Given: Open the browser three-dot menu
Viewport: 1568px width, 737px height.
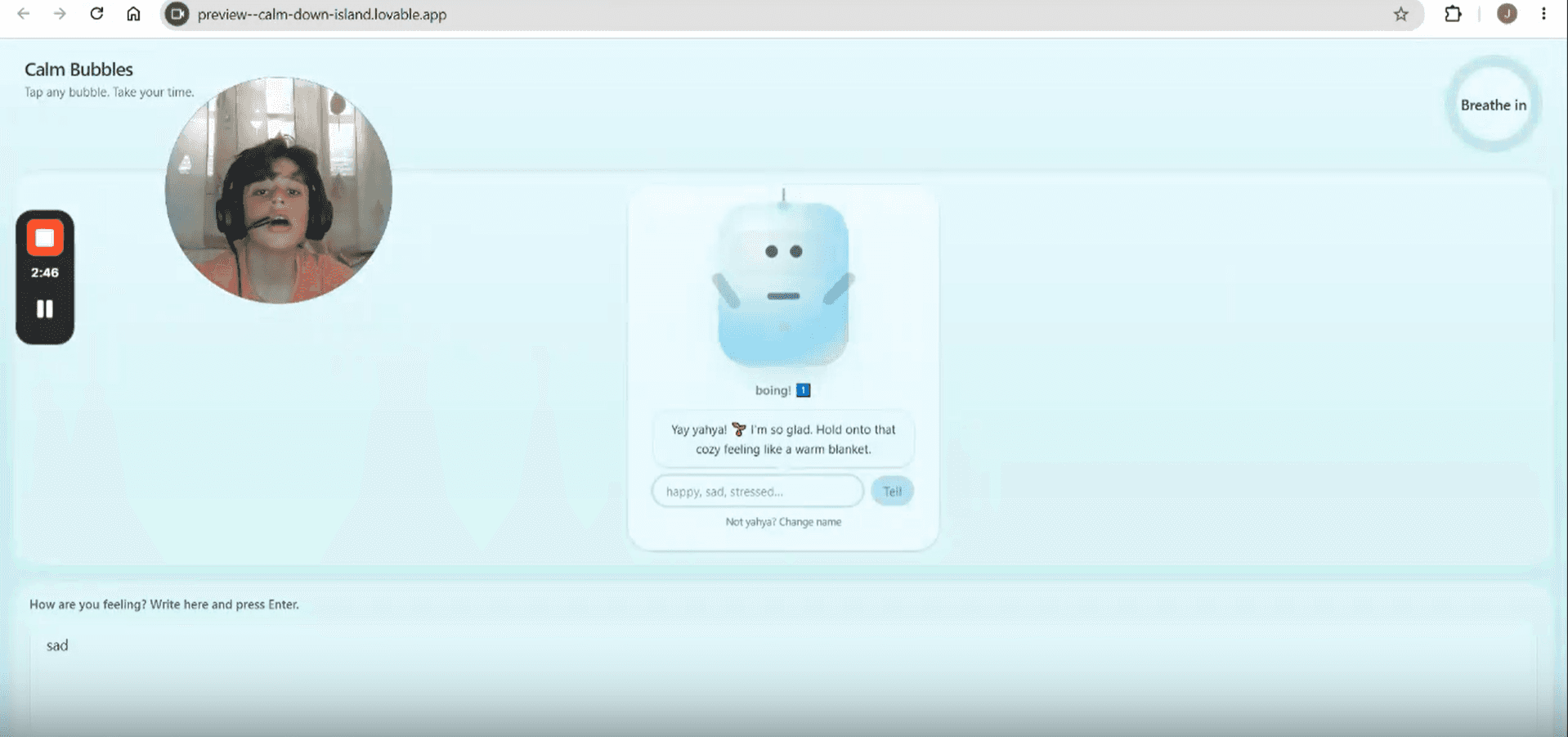Looking at the screenshot, I should pos(1543,14).
